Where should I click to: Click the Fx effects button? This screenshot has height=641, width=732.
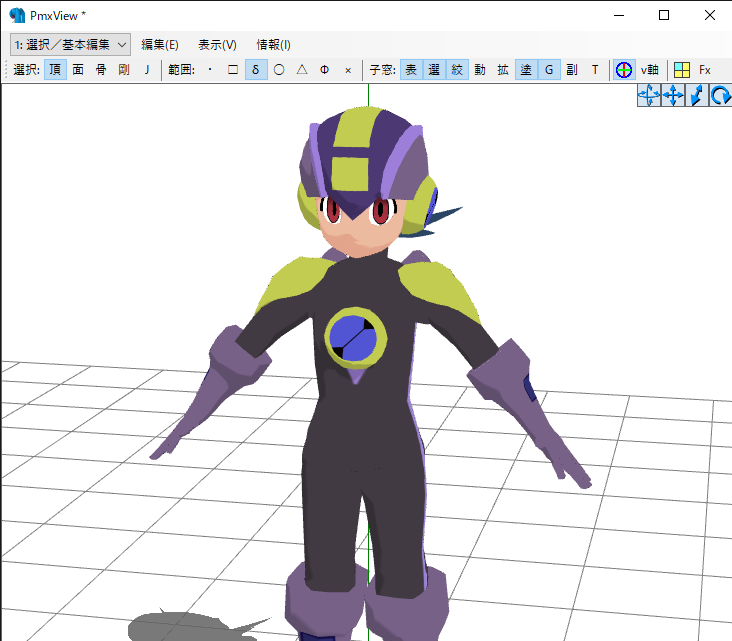(704, 70)
